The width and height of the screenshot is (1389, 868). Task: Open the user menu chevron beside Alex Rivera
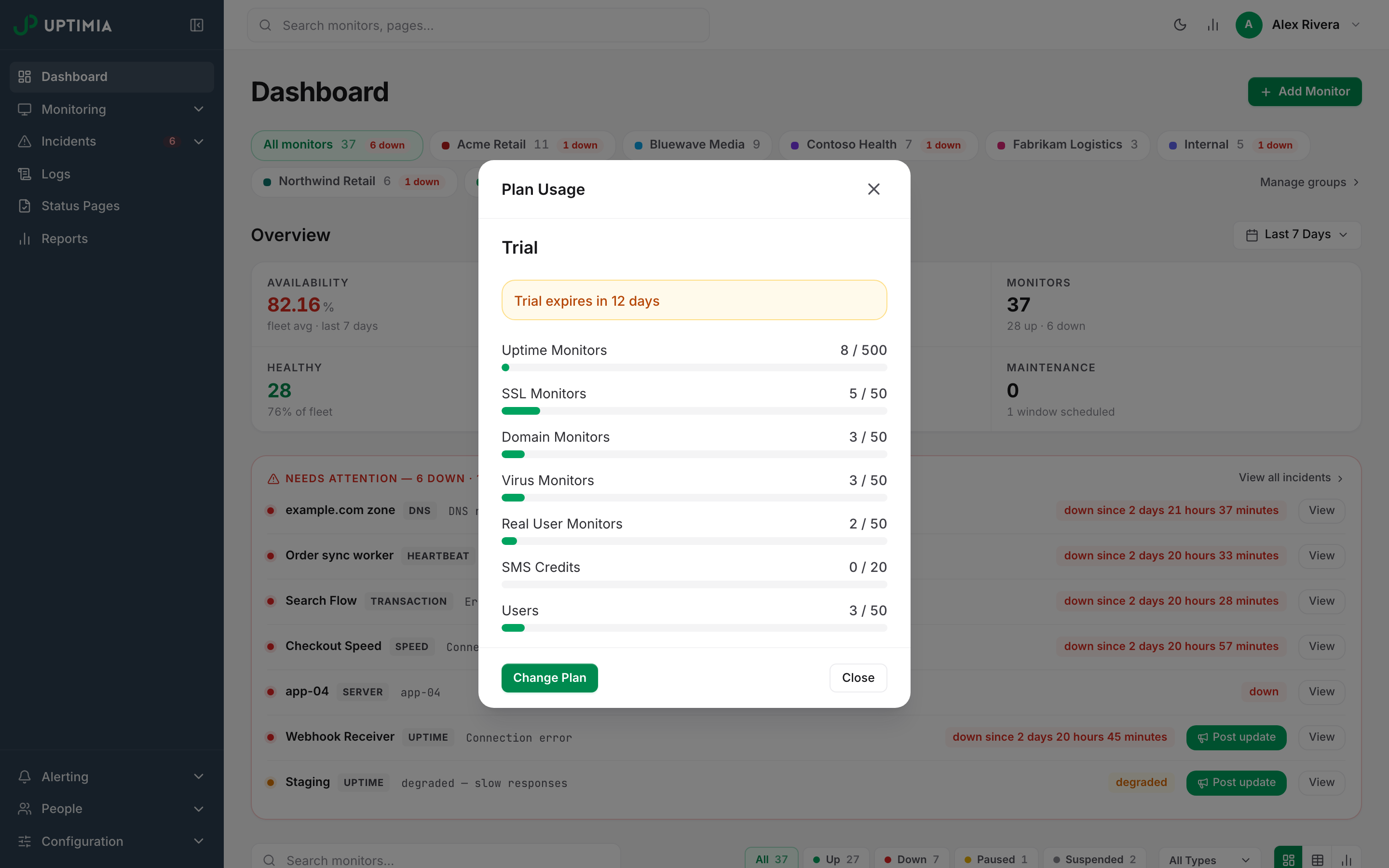coord(1356,25)
